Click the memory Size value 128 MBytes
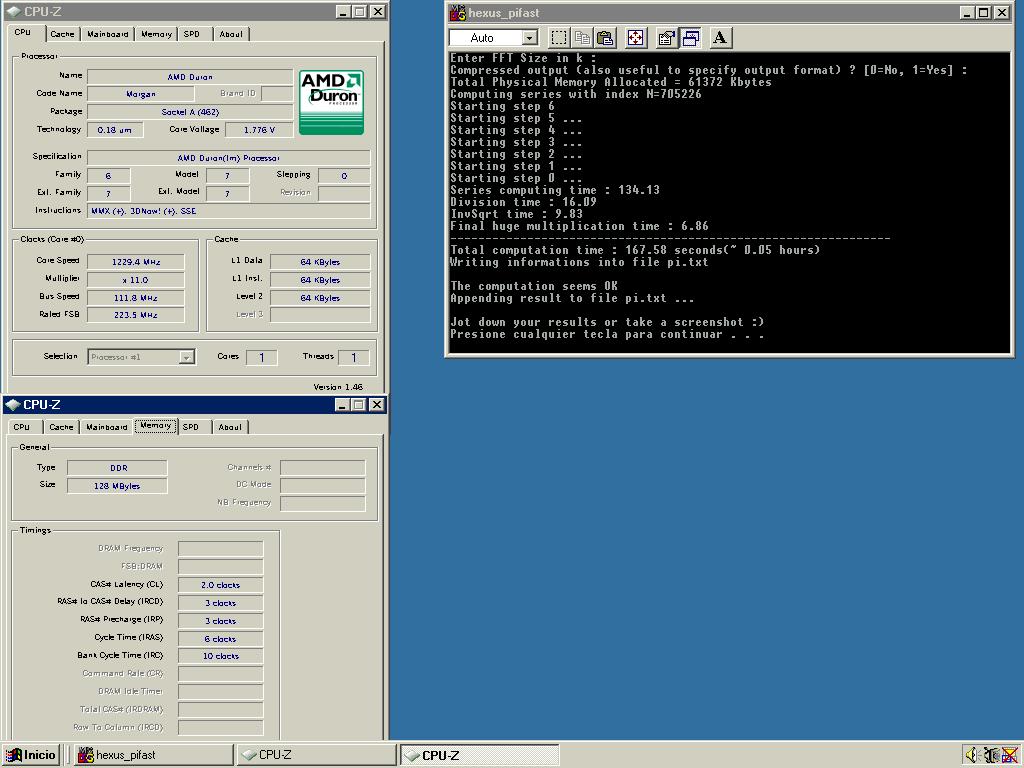 (x=118, y=486)
